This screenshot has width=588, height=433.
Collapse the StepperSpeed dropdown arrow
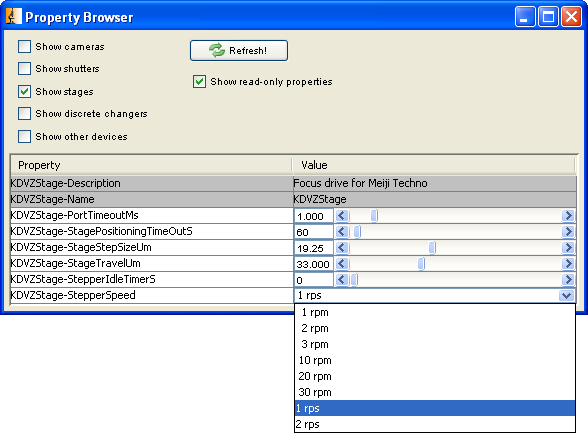click(x=567, y=296)
